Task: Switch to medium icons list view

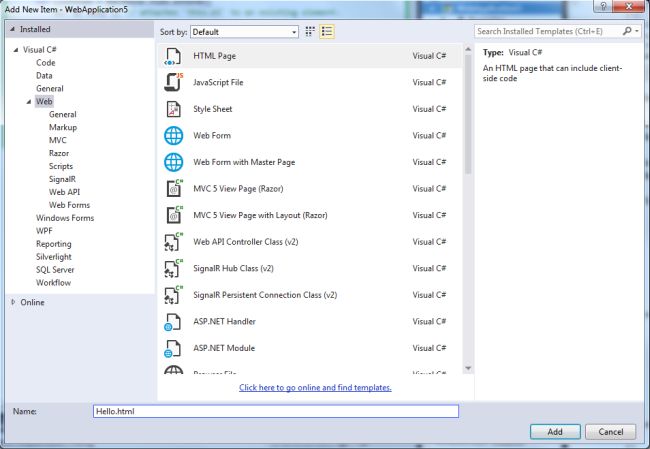Action: (327, 32)
